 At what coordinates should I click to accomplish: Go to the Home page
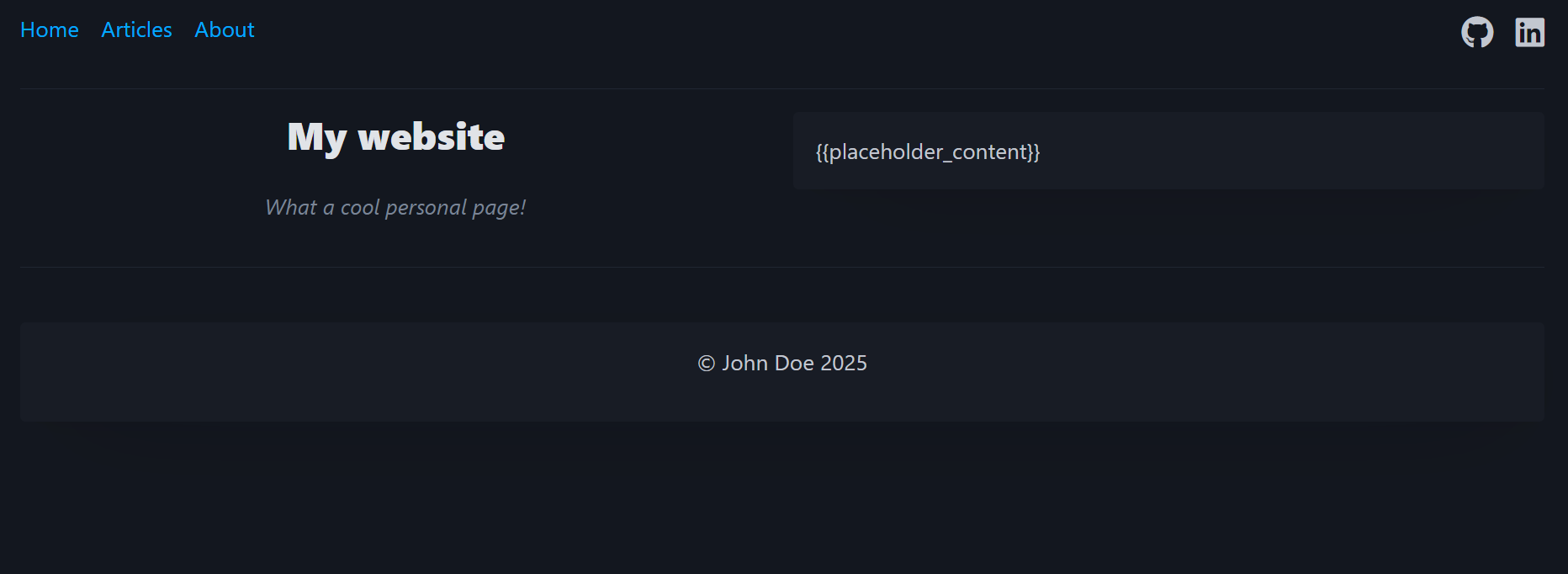click(50, 30)
